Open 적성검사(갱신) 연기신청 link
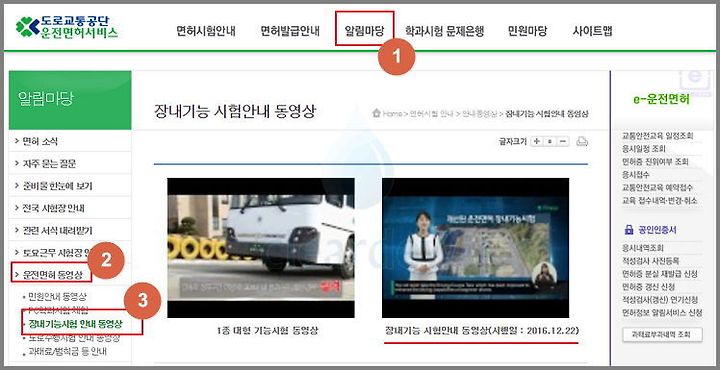The width and height of the screenshot is (720, 370). (659, 300)
